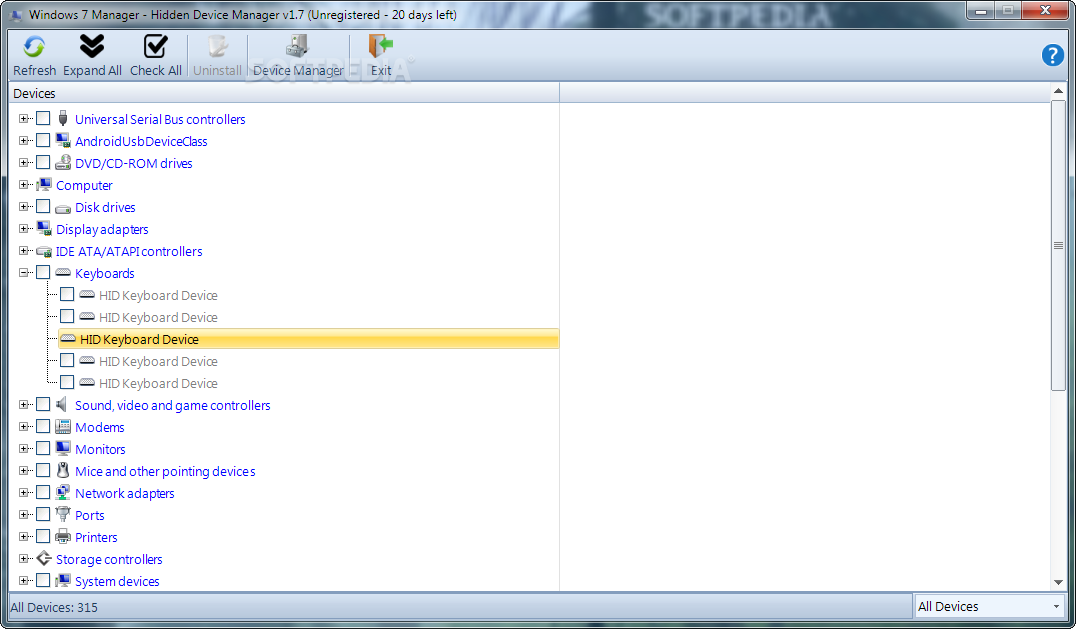
Task: Select the Mice and other pointing devices label
Action: pos(165,471)
